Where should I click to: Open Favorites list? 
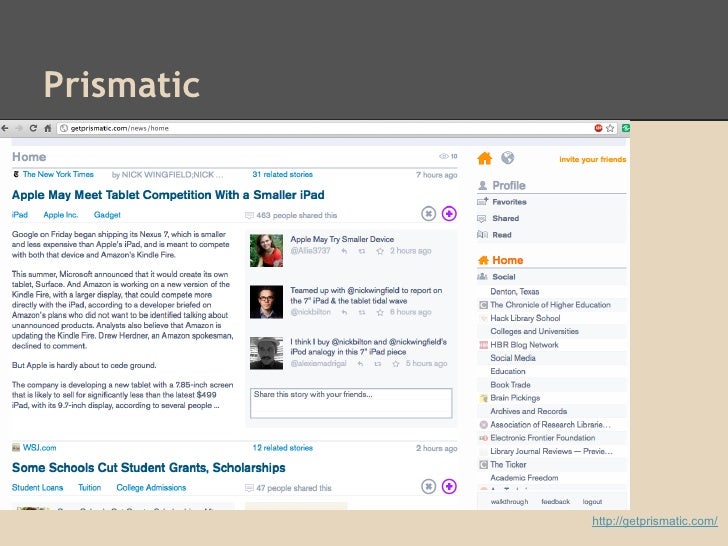tap(509, 202)
